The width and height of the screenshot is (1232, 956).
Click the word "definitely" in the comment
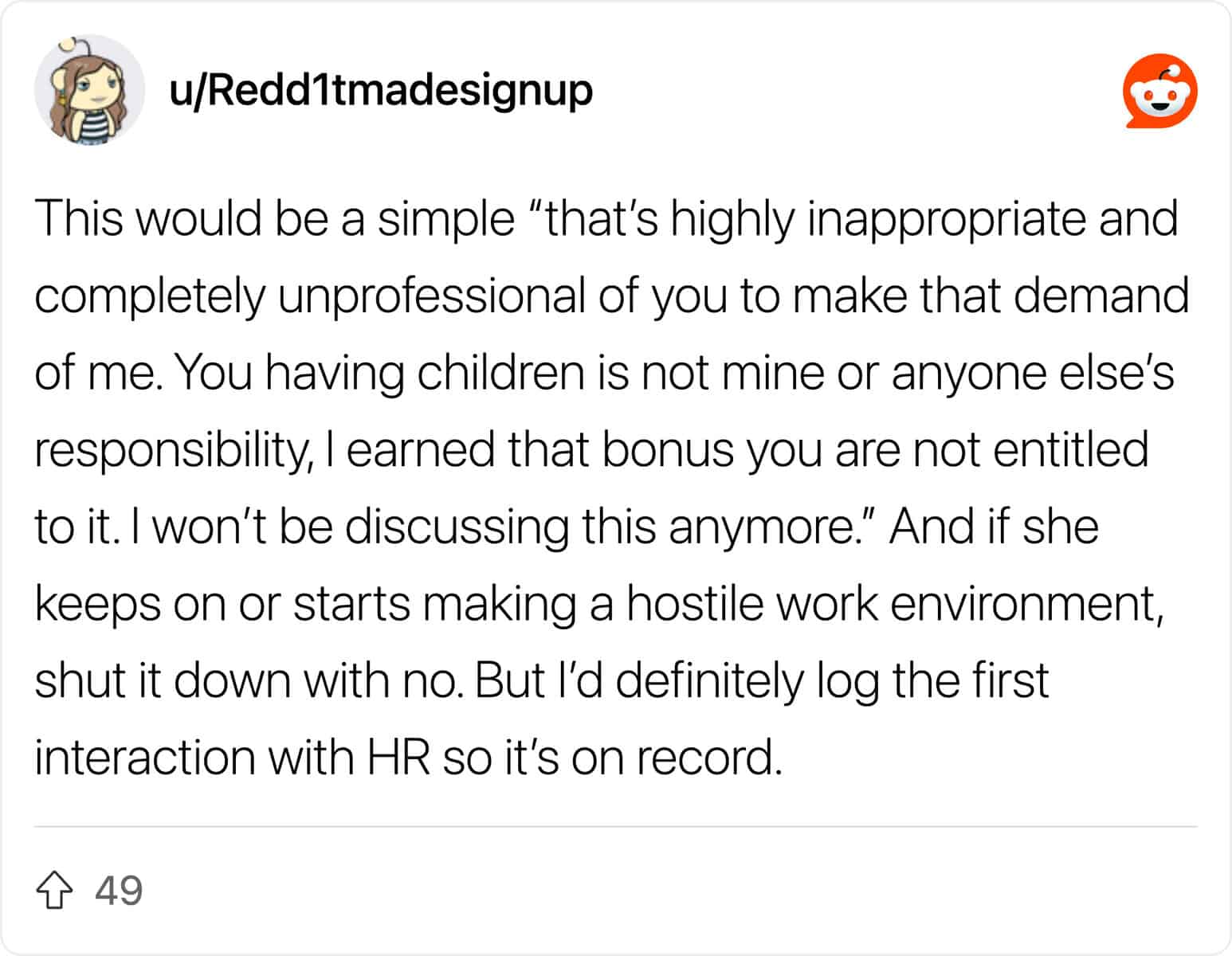[x=709, y=681]
